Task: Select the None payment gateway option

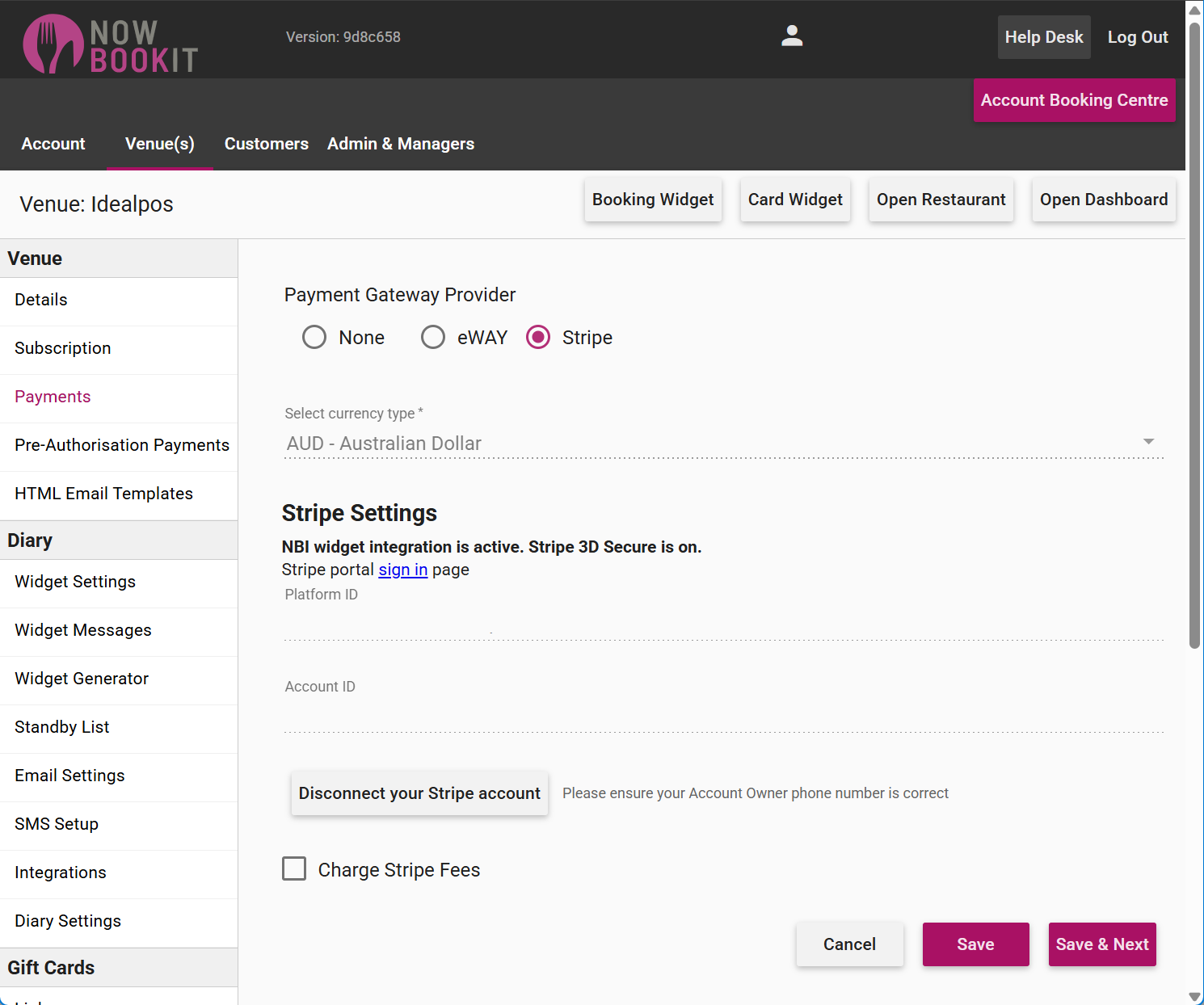Action: click(x=314, y=337)
